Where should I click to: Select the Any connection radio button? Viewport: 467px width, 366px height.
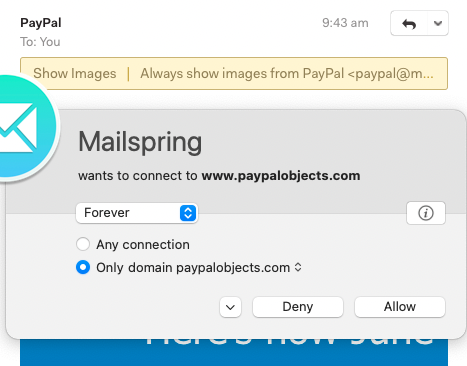pos(83,244)
